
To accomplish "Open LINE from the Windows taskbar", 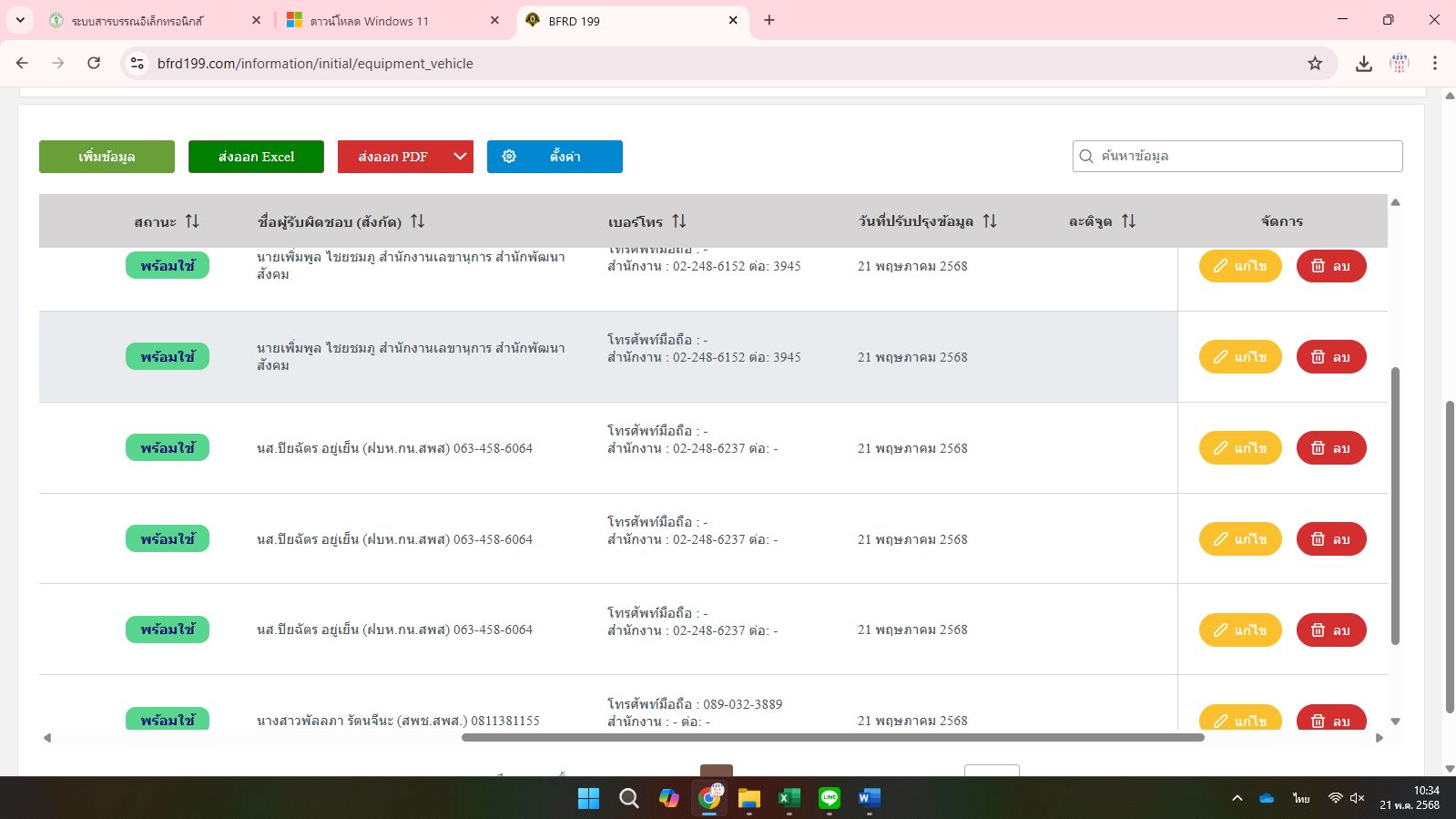I will click(x=829, y=799).
